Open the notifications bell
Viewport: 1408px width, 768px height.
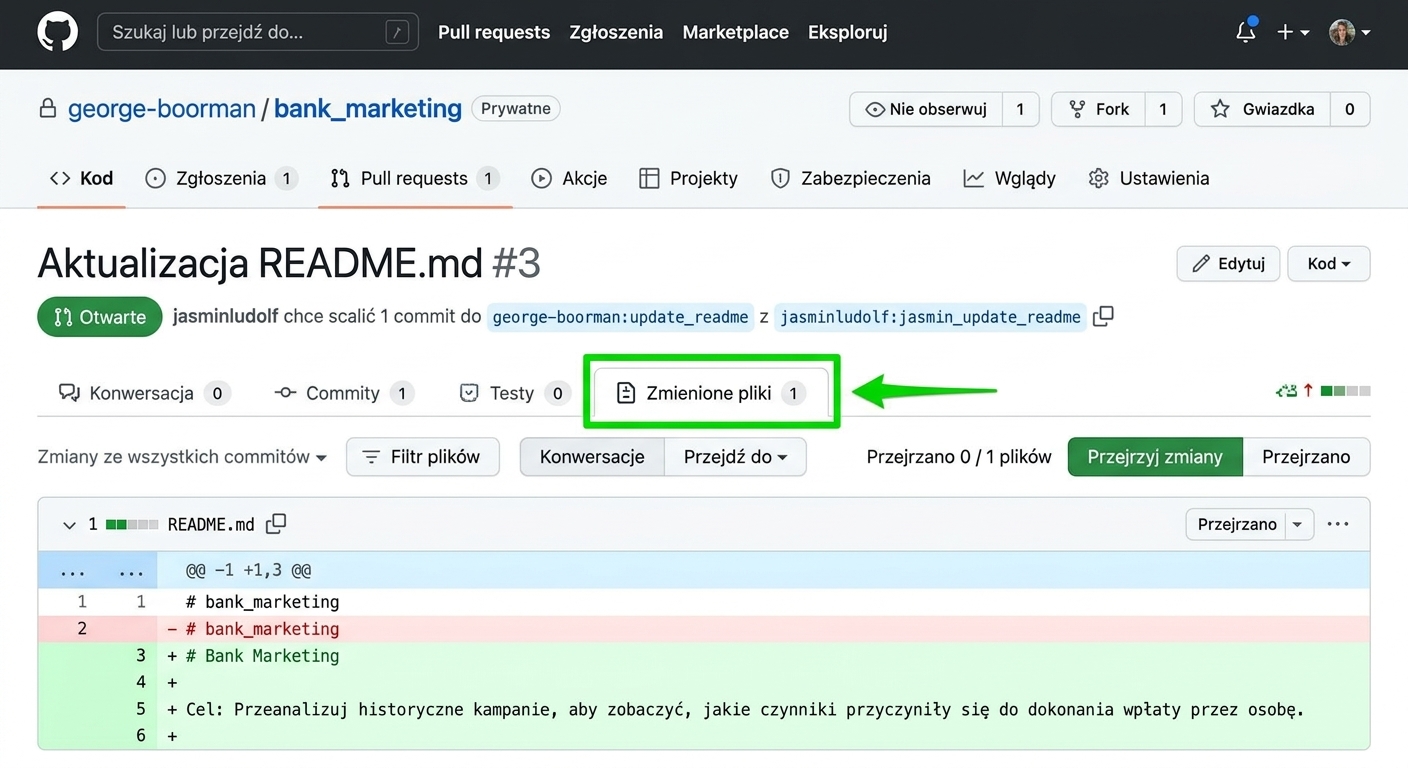pyautogui.click(x=1246, y=32)
